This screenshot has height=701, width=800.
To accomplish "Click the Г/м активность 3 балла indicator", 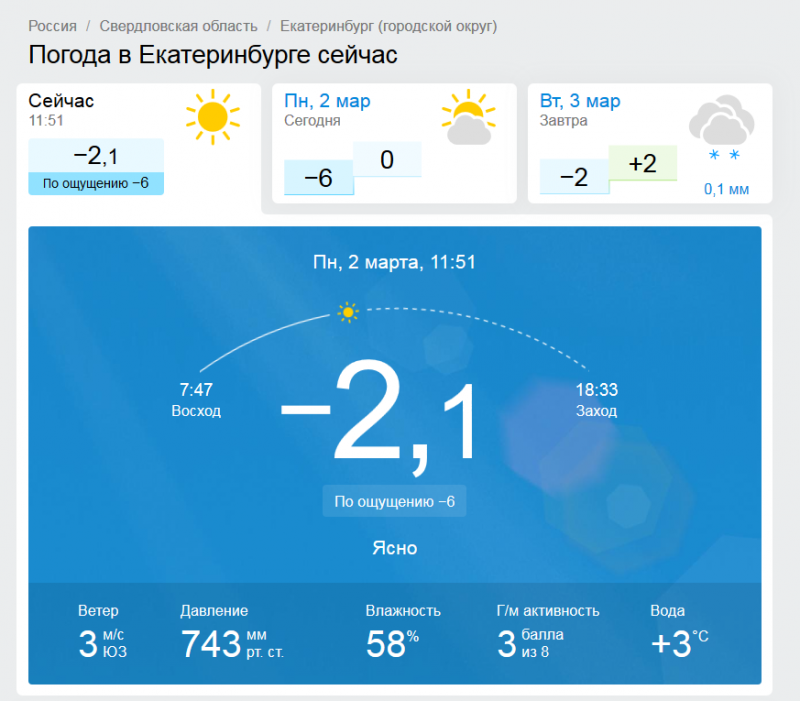I will (548, 632).
